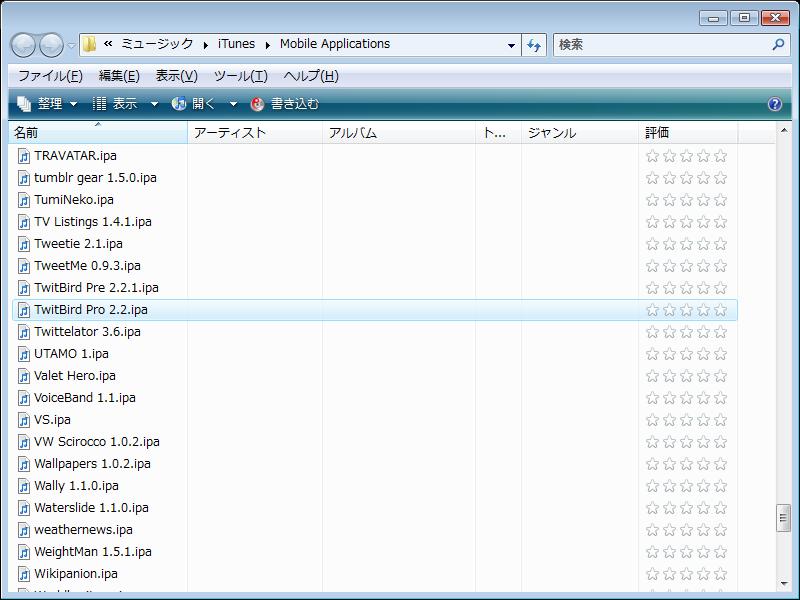This screenshot has width=800, height=600.
Task: Click the Forward navigation arrow button
Action: [x=52, y=45]
